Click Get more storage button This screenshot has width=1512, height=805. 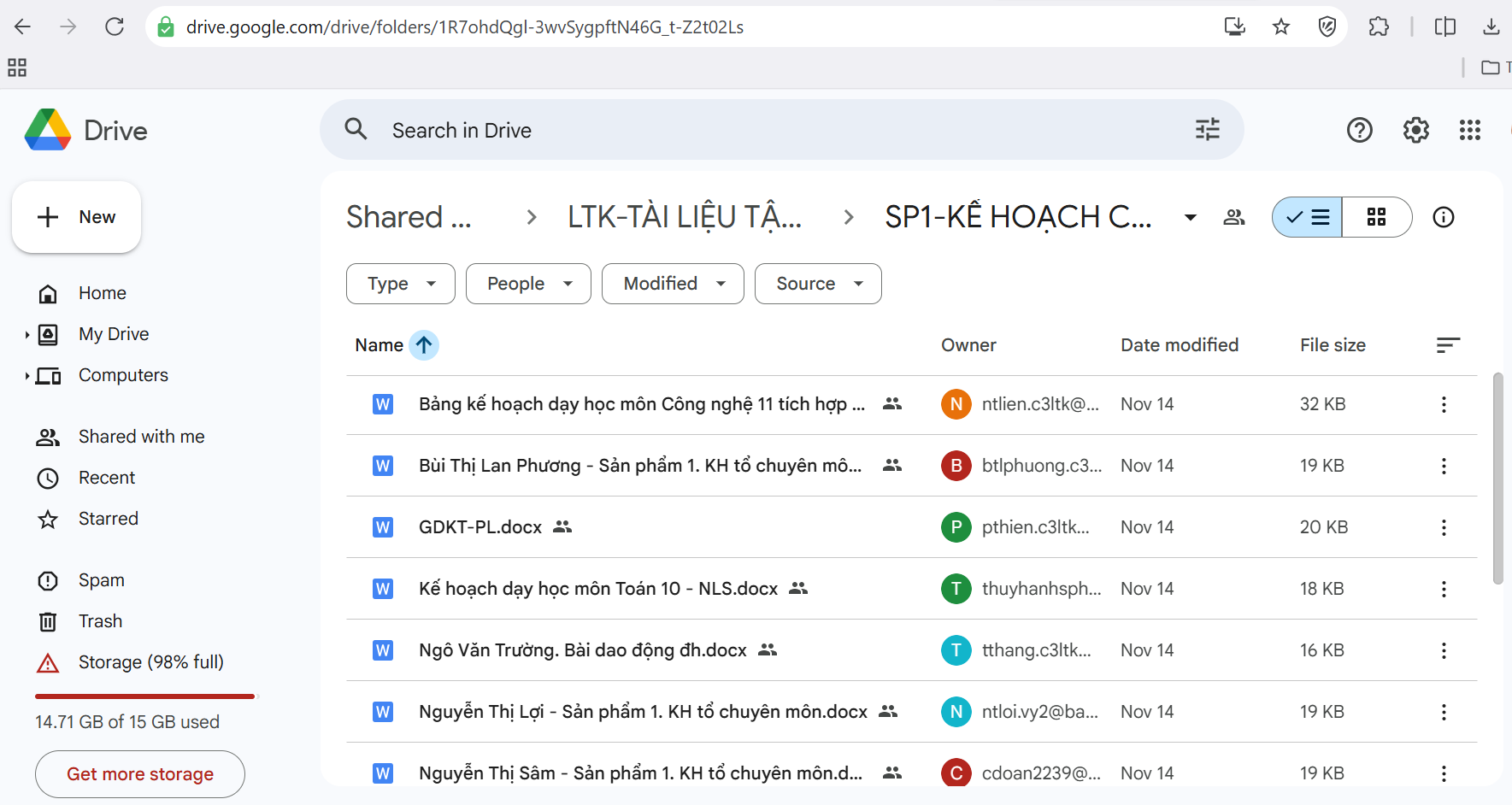(140, 774)
